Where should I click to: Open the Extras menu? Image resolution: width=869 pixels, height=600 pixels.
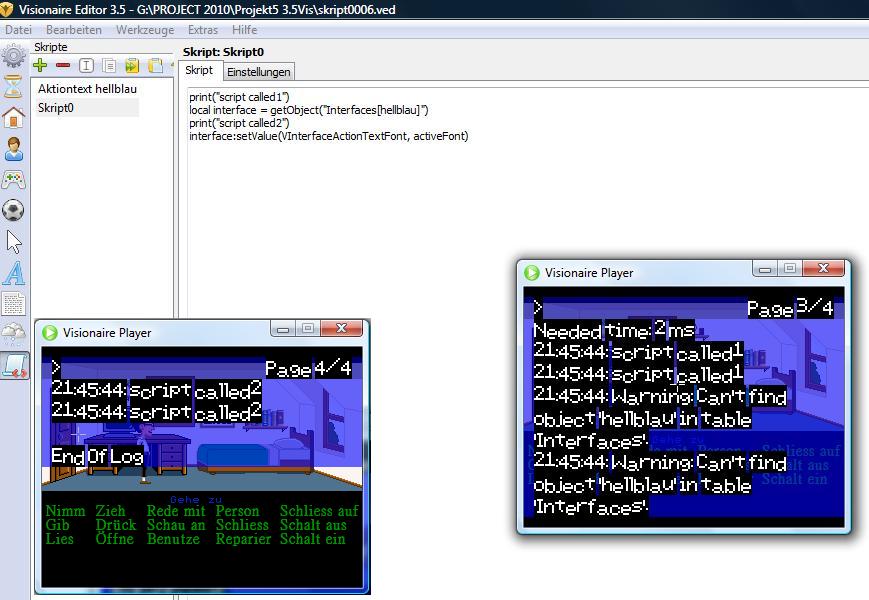203,30
